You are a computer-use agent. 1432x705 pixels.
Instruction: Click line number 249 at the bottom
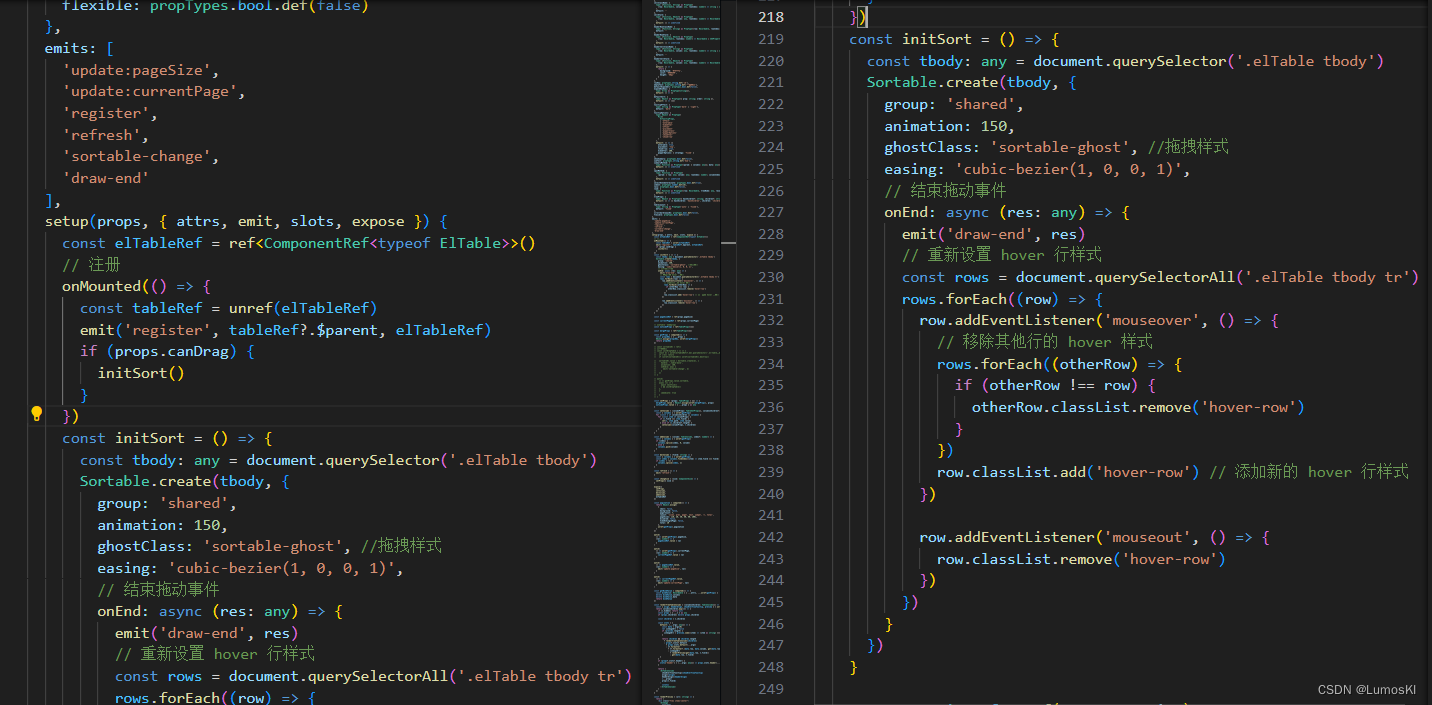point(770,688)
